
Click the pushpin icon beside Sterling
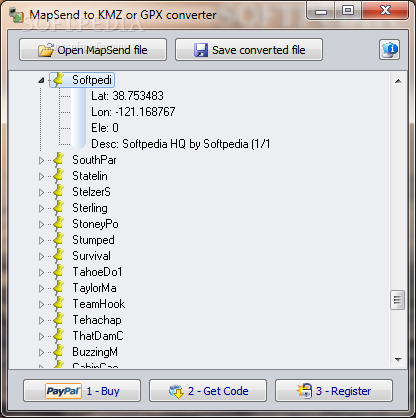click(59, 207)
